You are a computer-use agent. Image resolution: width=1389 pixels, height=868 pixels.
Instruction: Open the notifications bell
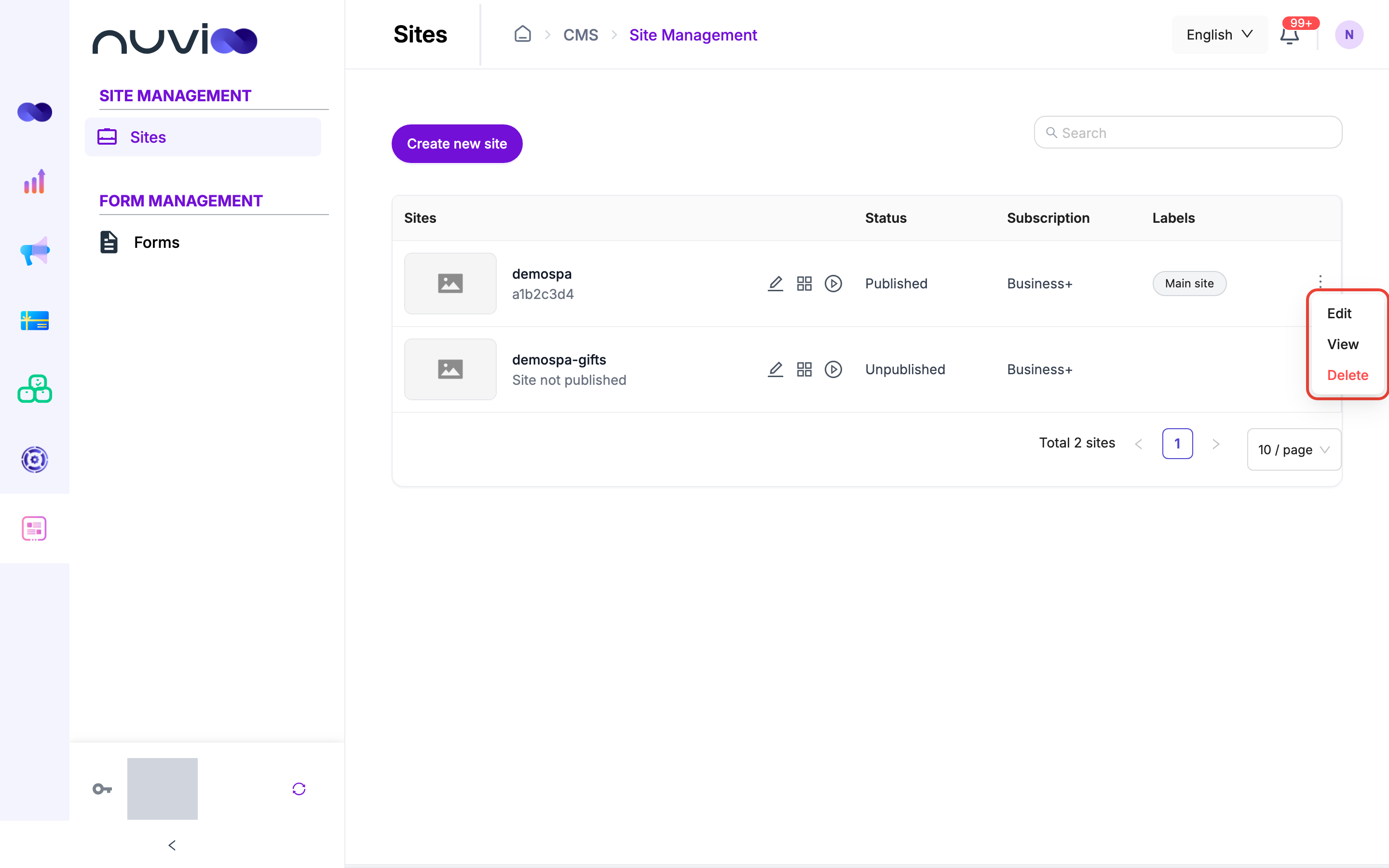point(1289,36)
